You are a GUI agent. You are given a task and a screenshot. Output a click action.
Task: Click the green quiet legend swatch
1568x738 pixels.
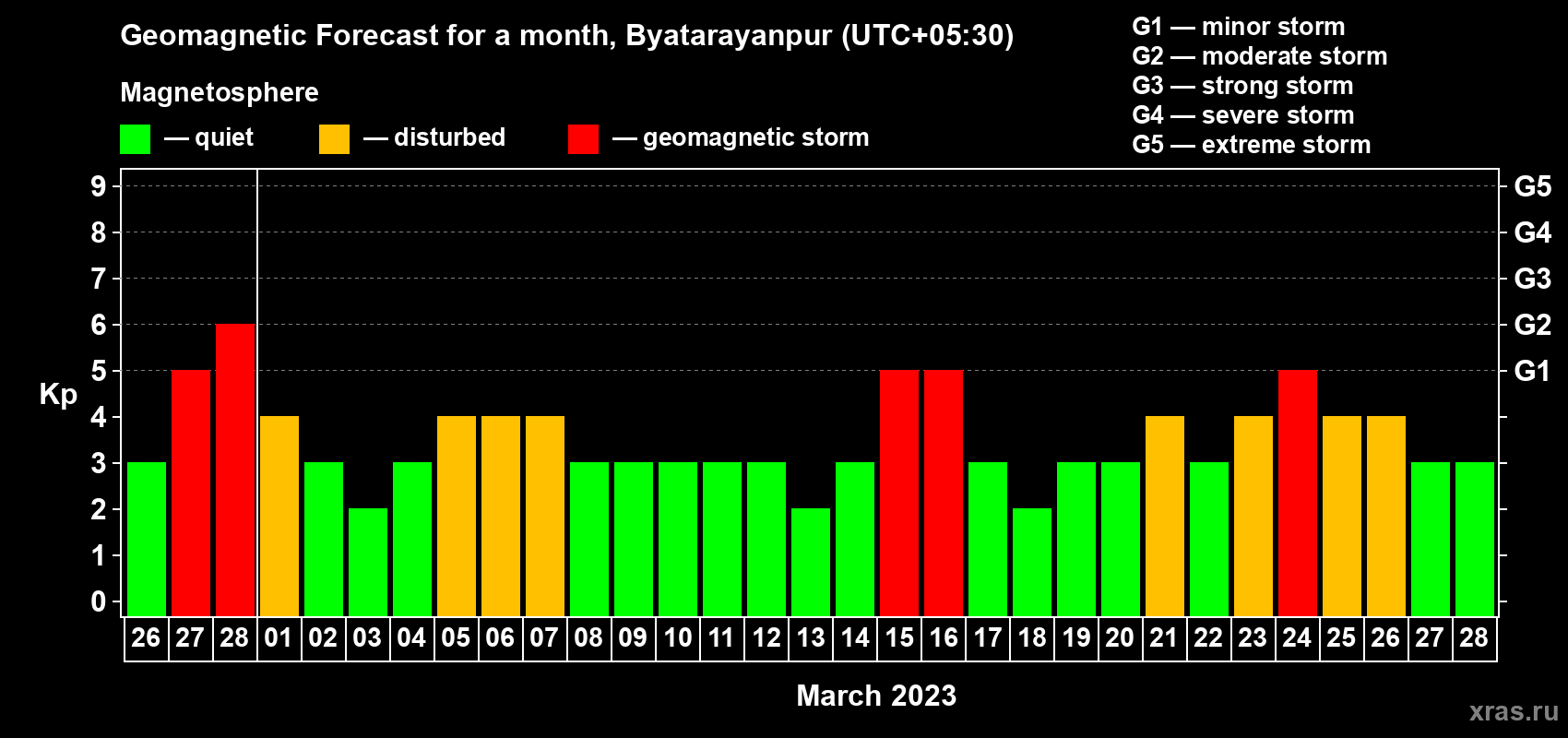coord(136,139)
